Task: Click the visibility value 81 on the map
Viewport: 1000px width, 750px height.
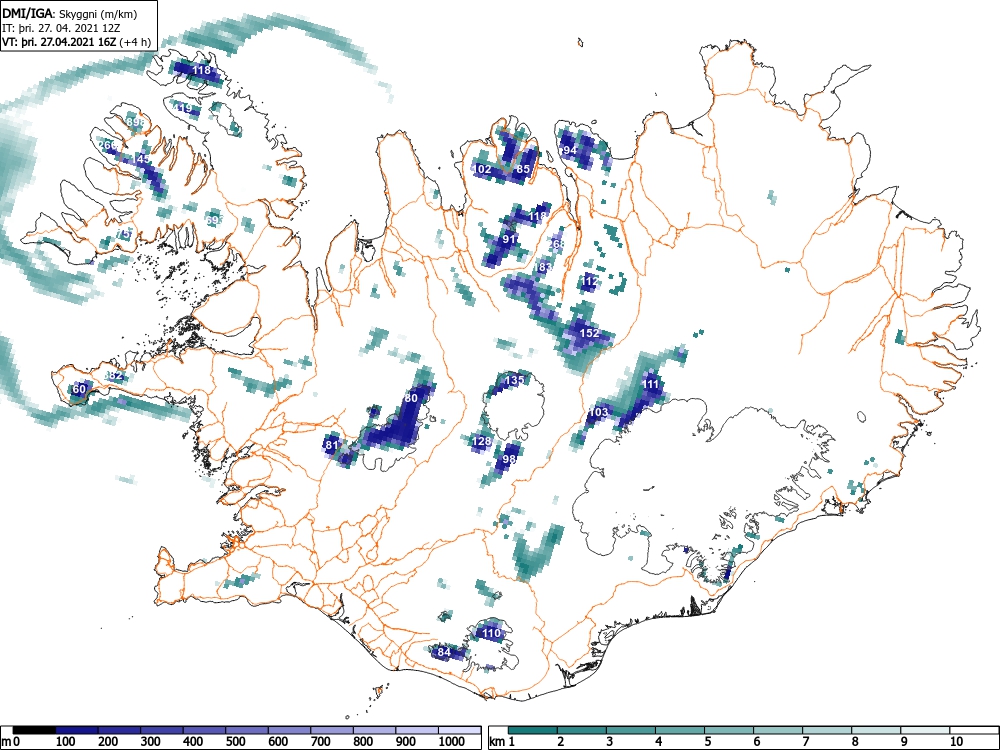Action: (x=331, y=445)
